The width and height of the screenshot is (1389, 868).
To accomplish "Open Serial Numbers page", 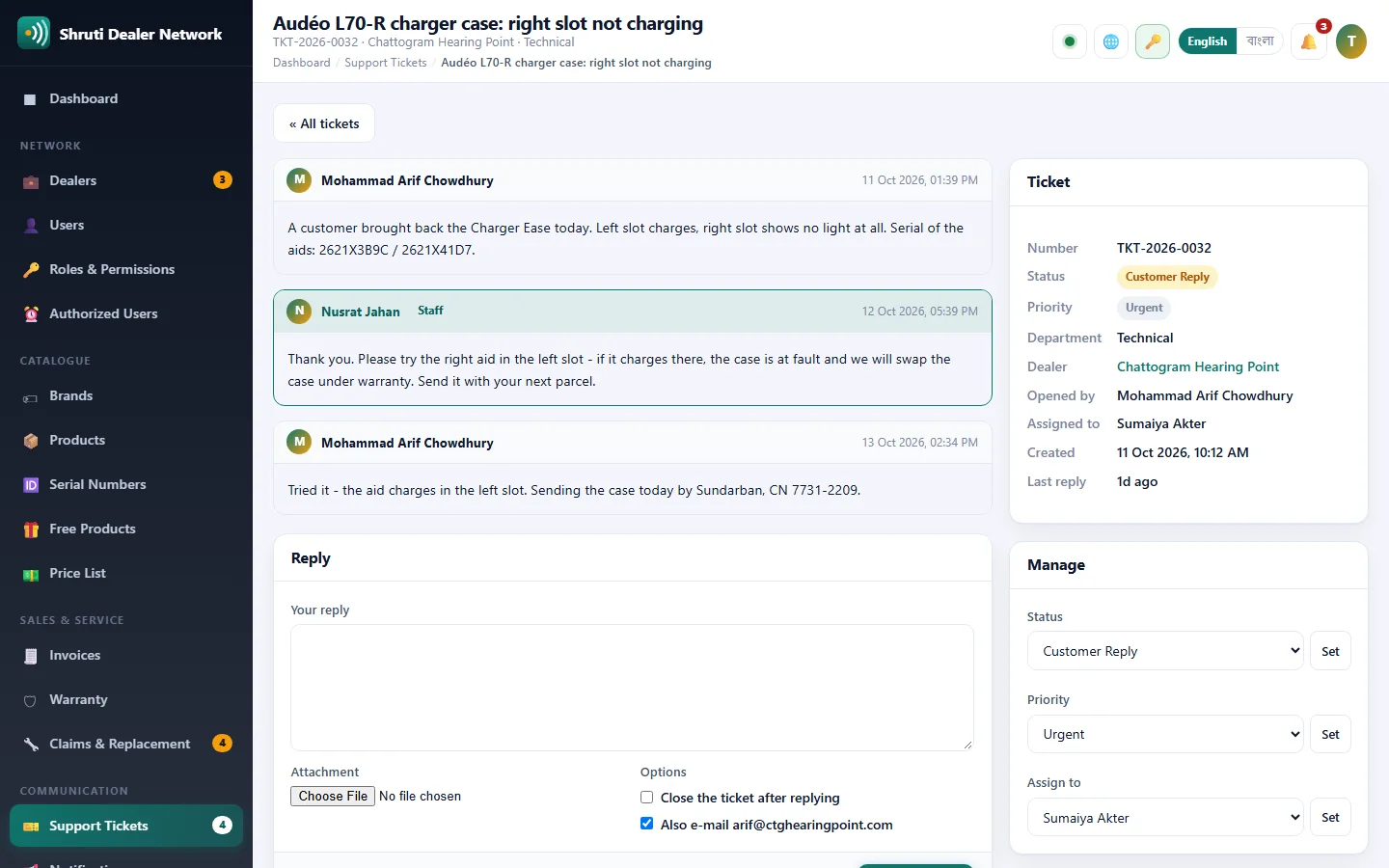I will [126, 484].
